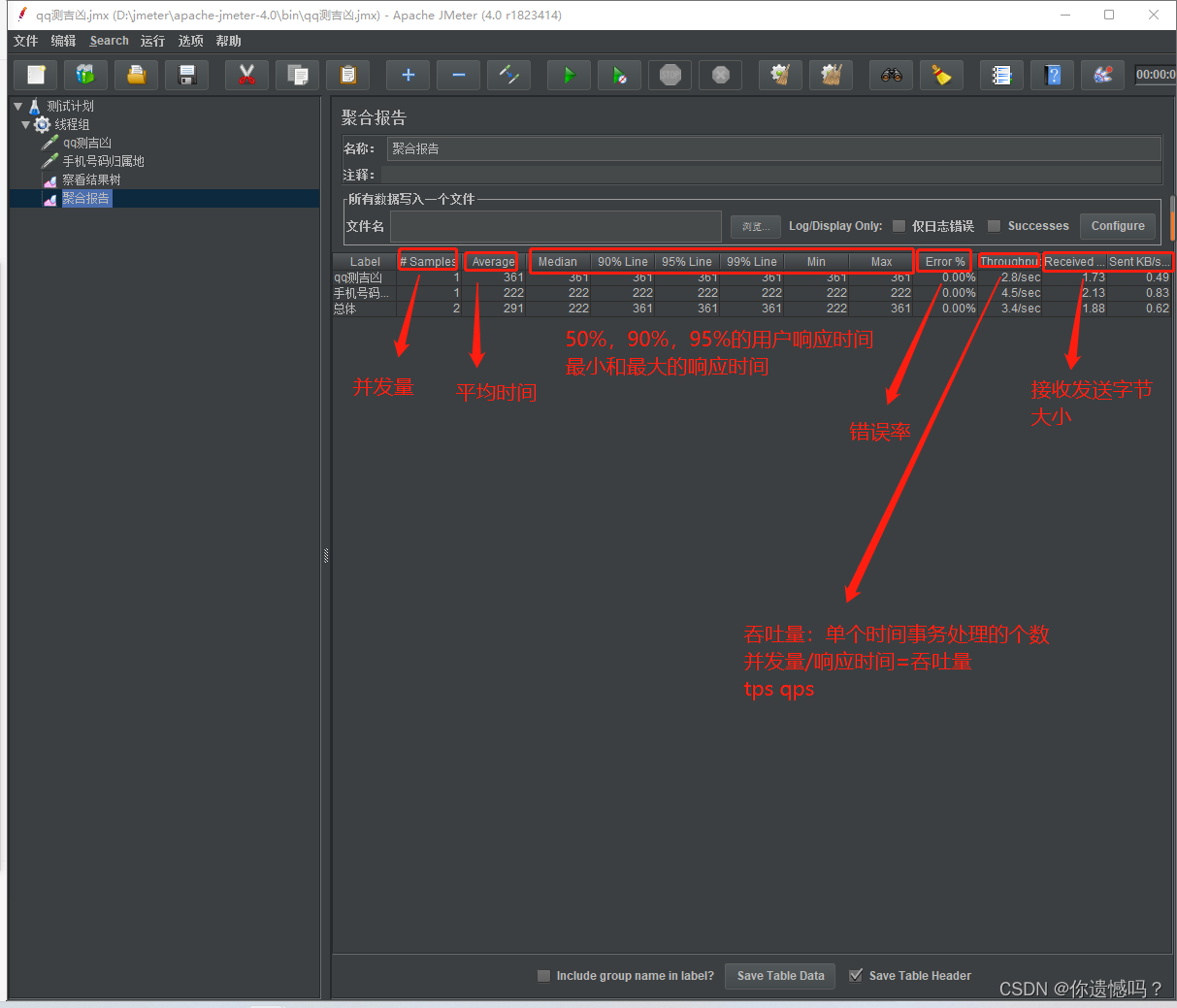Viewport: 1177px width, 1008px height.
Task: Click the Shutdown test icon
Action: [x=721, y=75]
